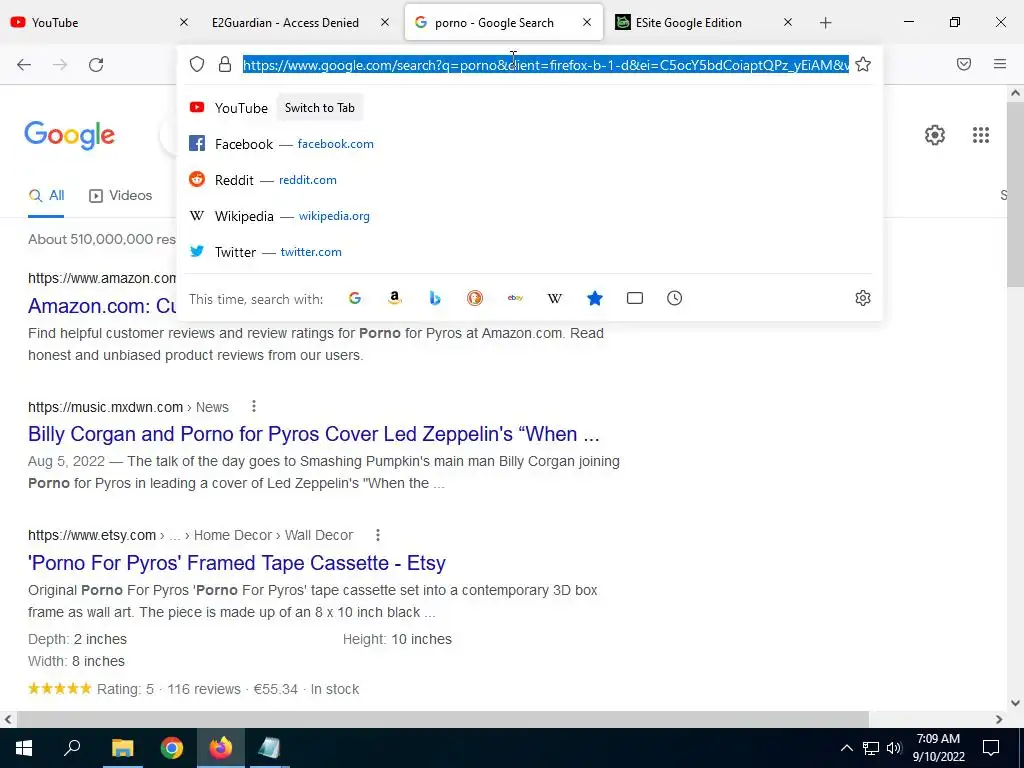Click Switch to Tab for YouTube

(x=319, y=108)
